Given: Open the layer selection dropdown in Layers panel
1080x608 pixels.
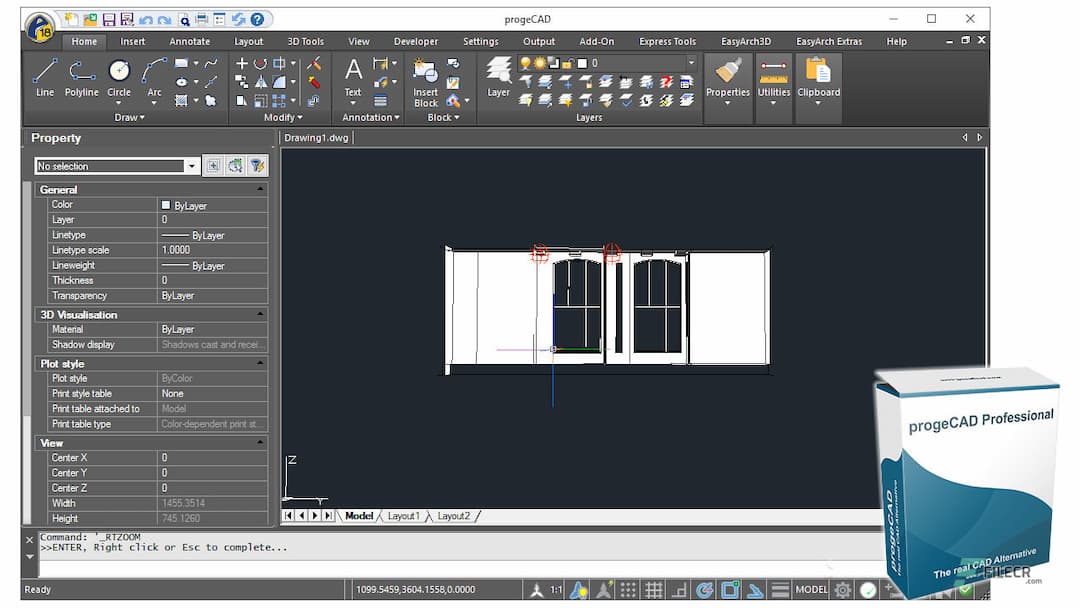Looking at the screenshot, I should click(689, 62).
